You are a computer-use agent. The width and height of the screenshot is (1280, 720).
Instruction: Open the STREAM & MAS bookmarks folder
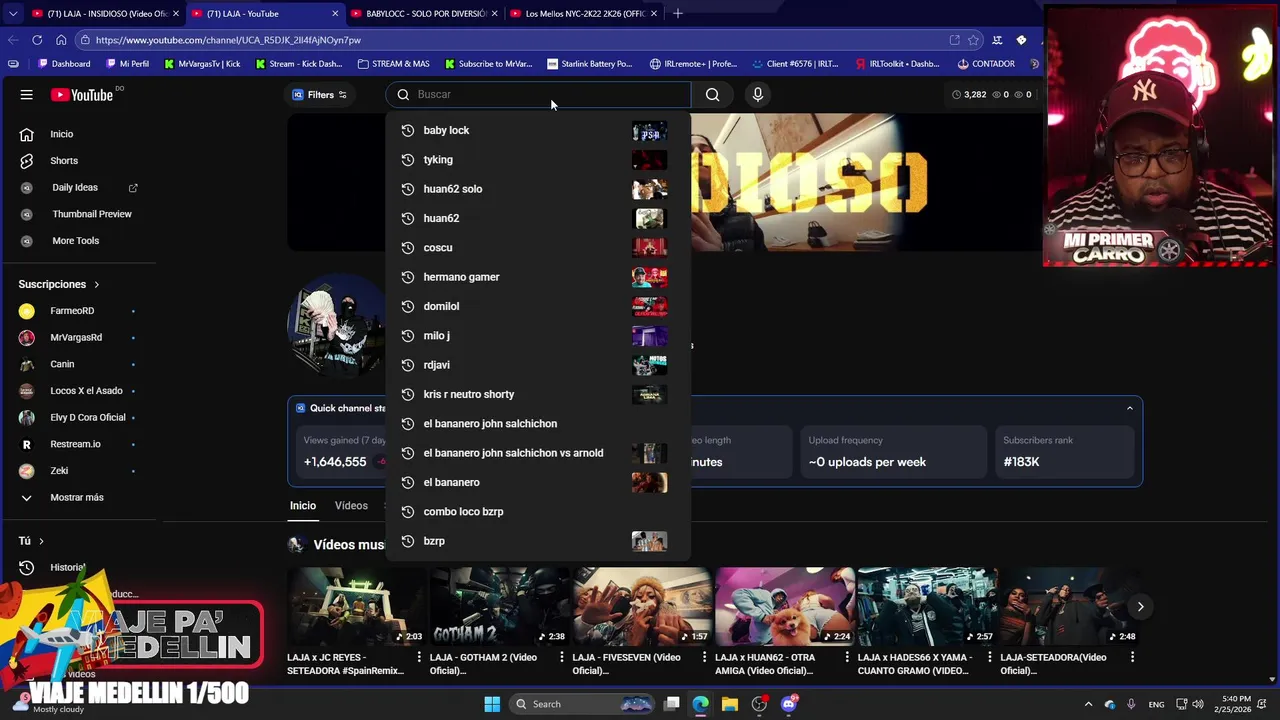tap(394, 64)
